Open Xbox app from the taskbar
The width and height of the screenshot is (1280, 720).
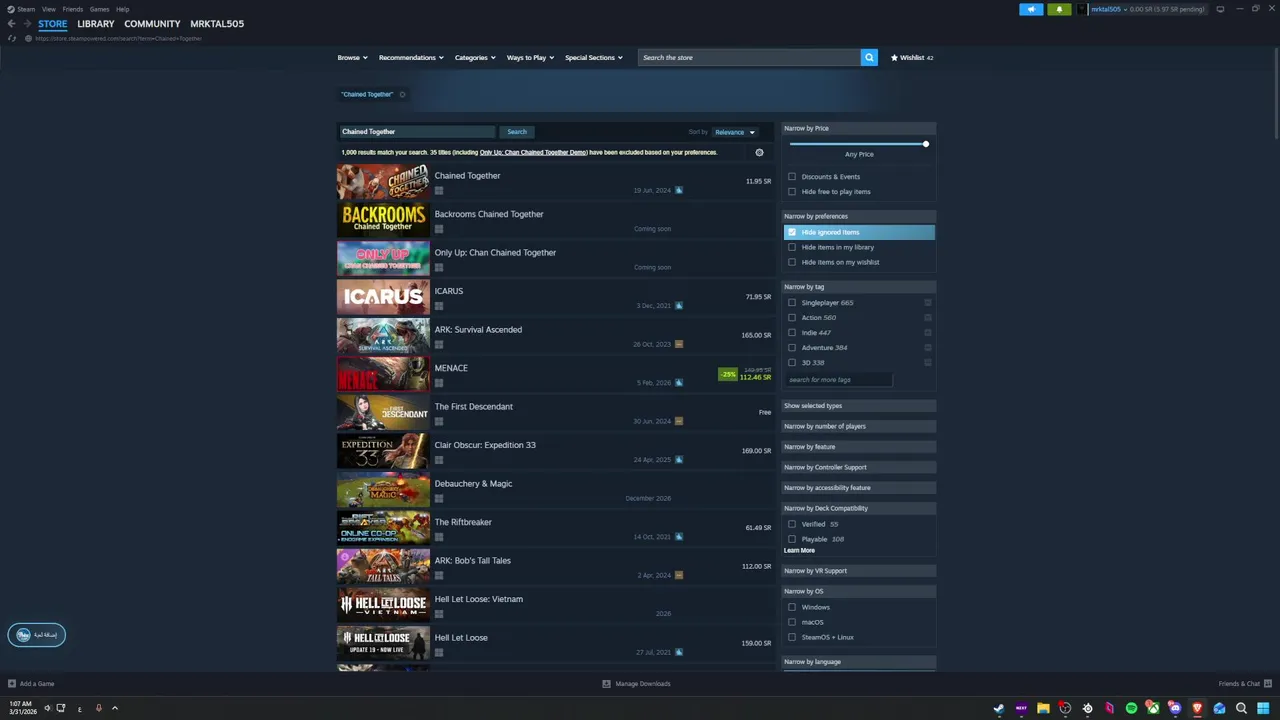tap(1153, 708)
